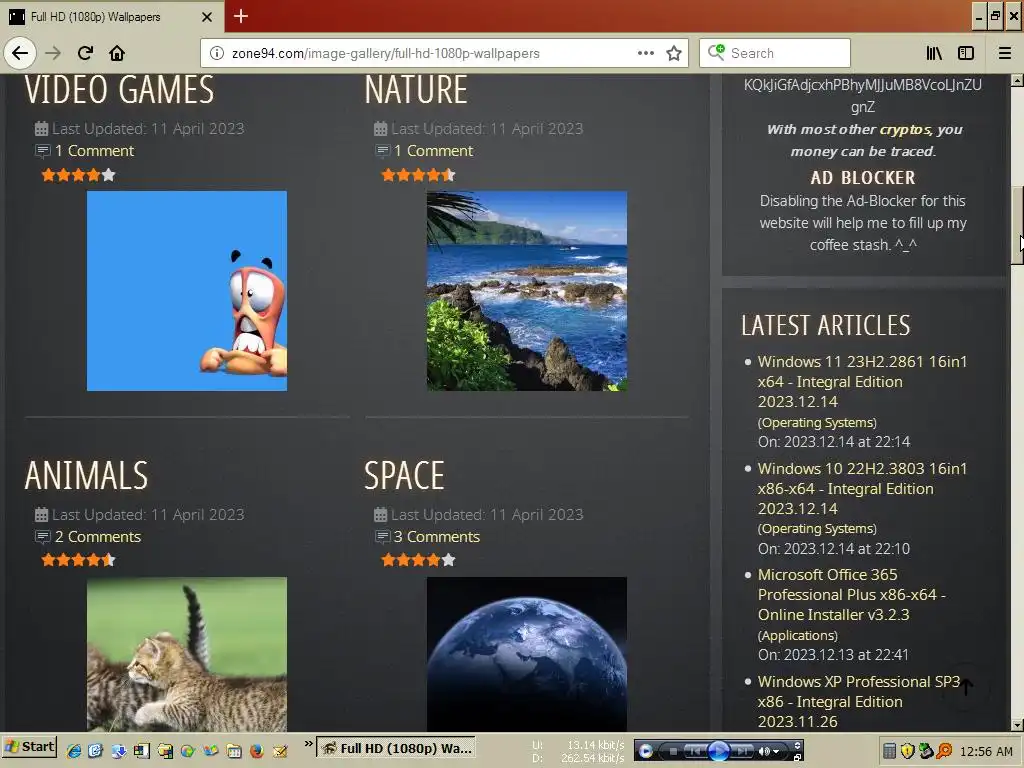The height and width of the screenshot is (768, 1024).
Task: Go to the browser home page
Action: (x=117, y=53)
